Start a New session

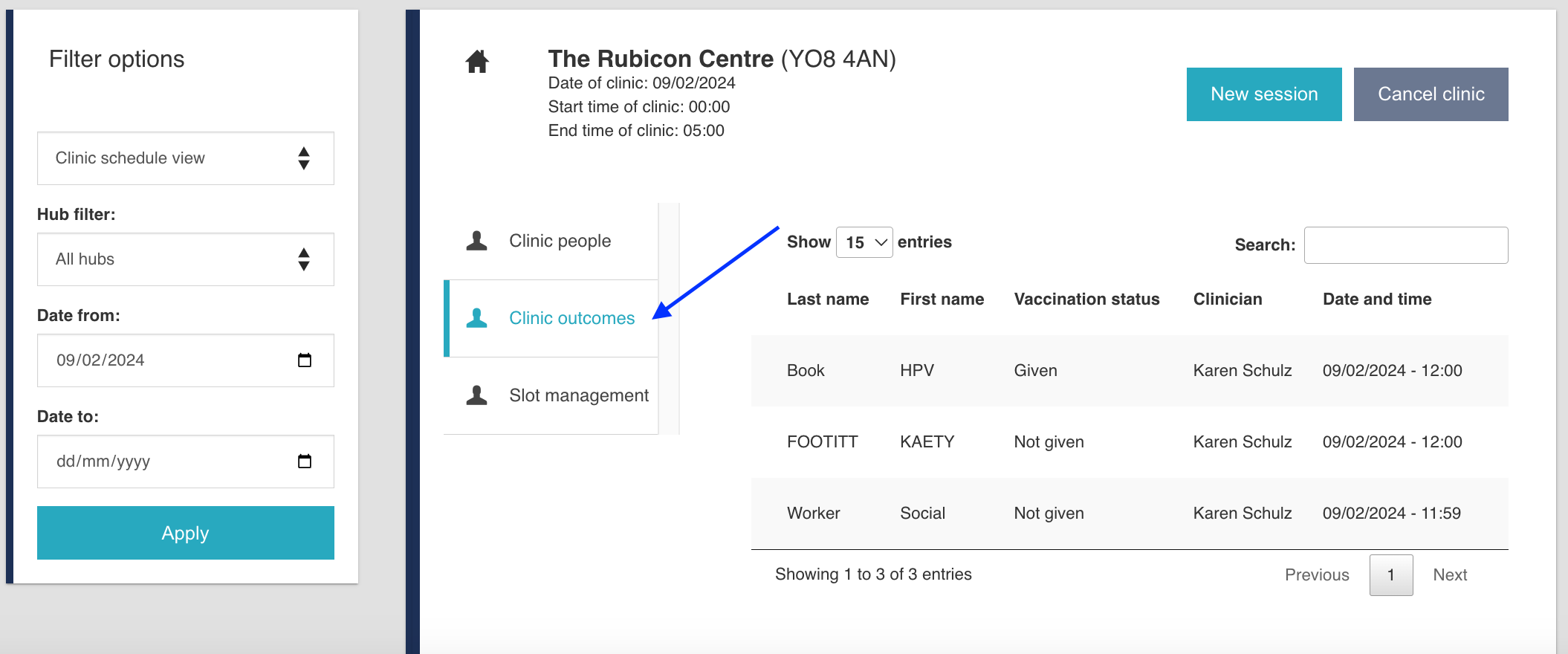pyautogui.click(x=1263, y=94)
